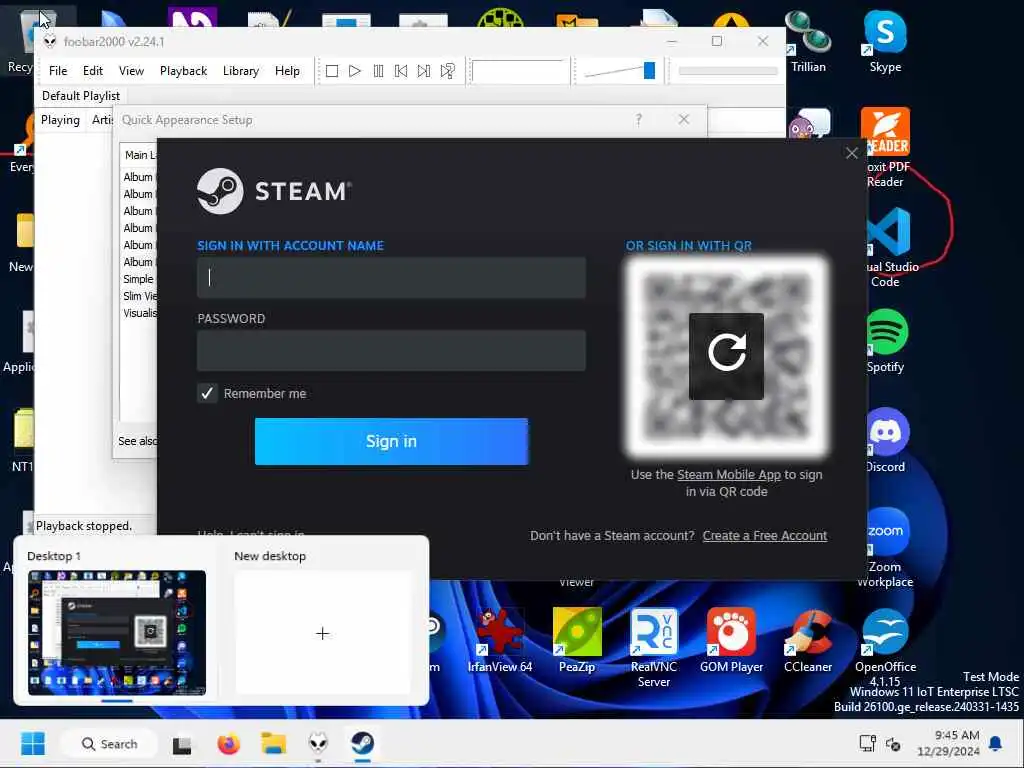Open the Library menu in foobar2000
1024x768 pixels.
(241, 71)
